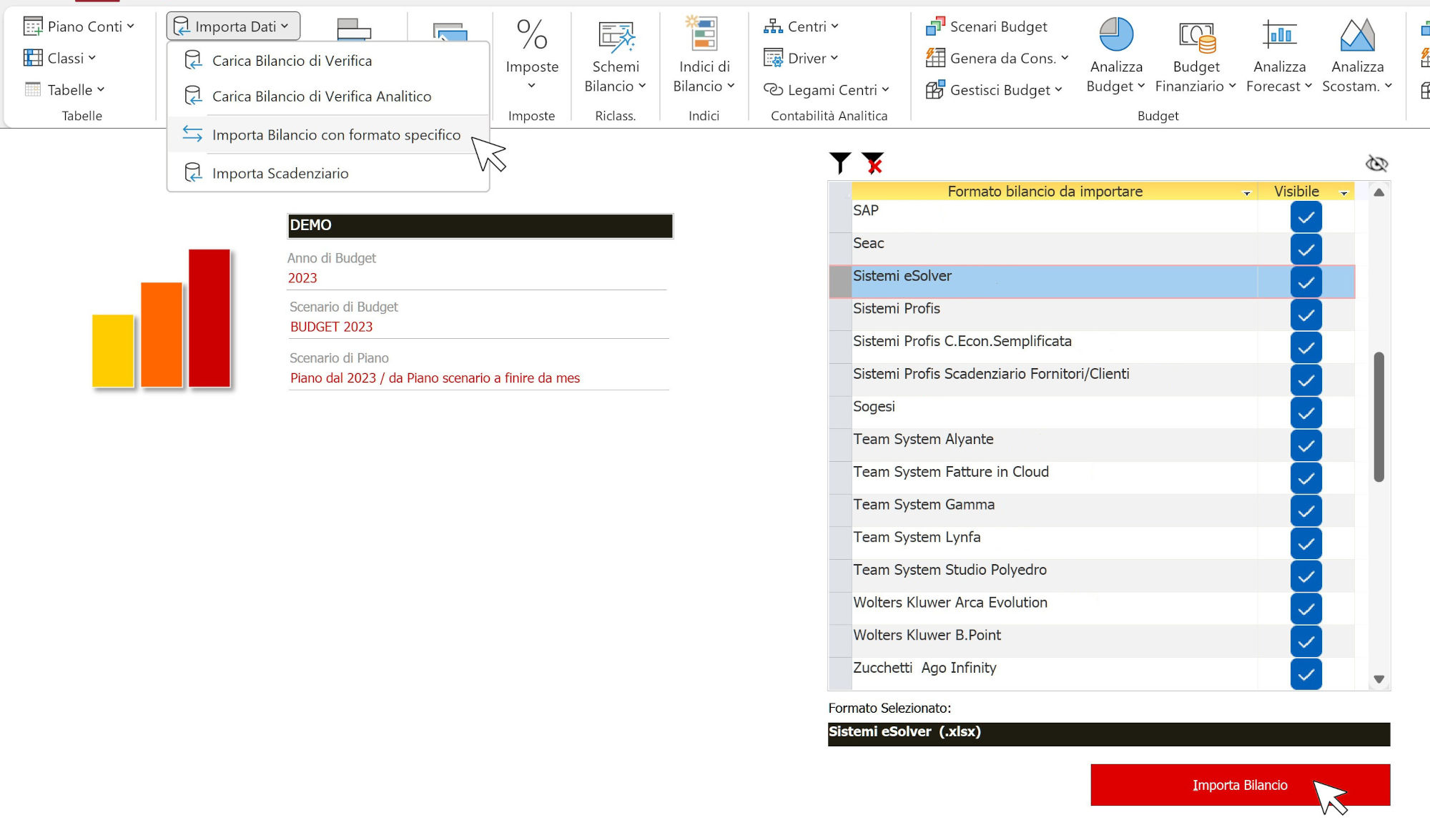Screen dimensions: 1430x840
Task: Click the Classi grid icon
Action: pos(33,58)
